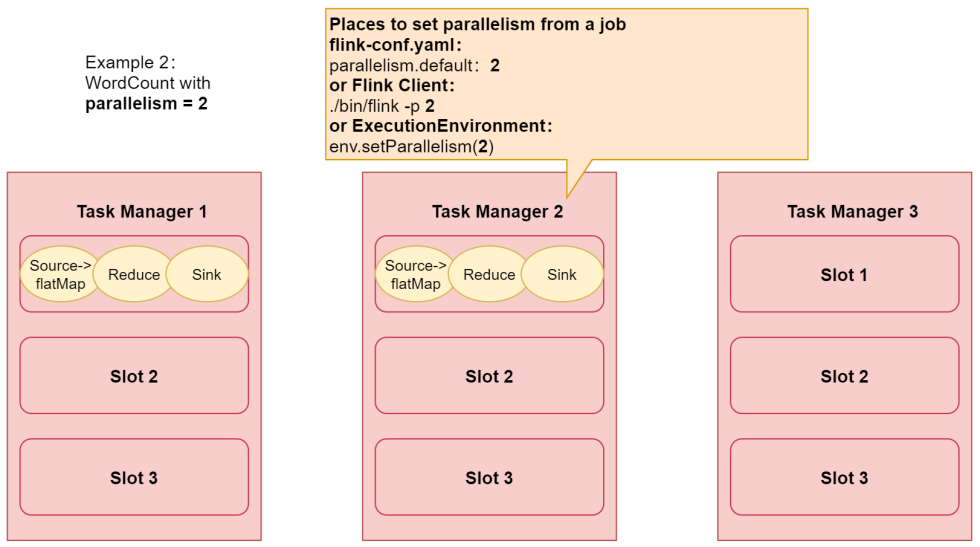Select the './bin/flink -p 2' command text

point(381,106)
